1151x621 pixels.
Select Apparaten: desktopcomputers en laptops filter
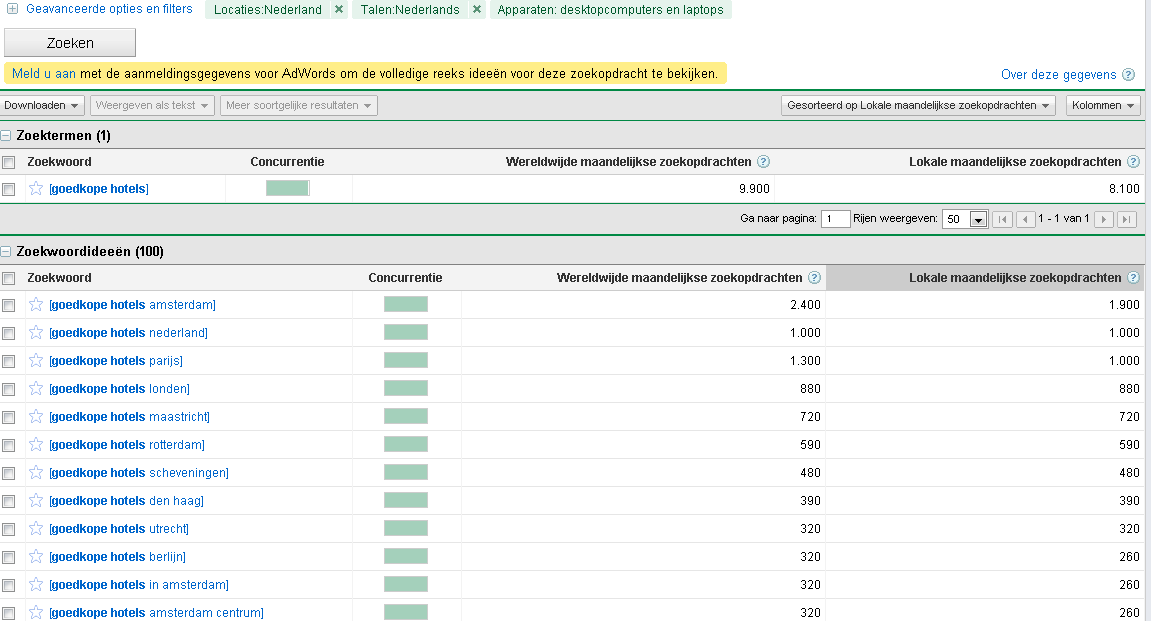tap(611, 10)
